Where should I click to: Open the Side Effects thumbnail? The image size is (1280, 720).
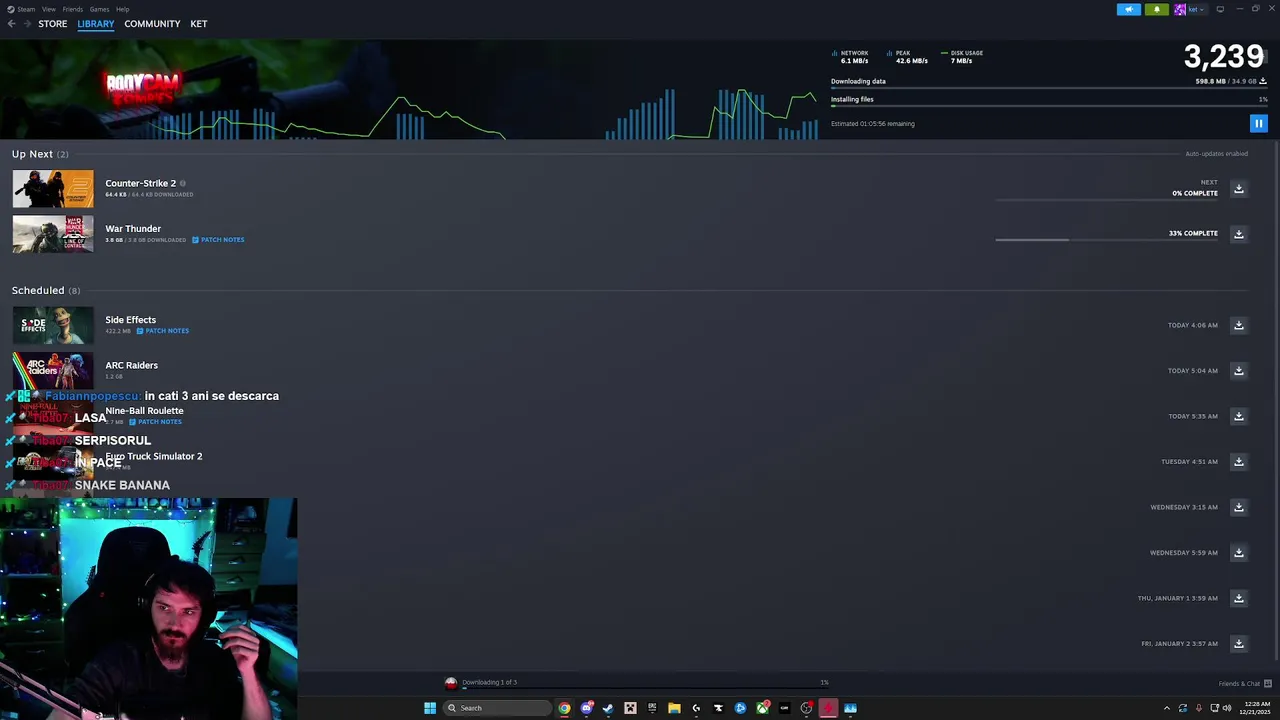click(x=53, y=325)
